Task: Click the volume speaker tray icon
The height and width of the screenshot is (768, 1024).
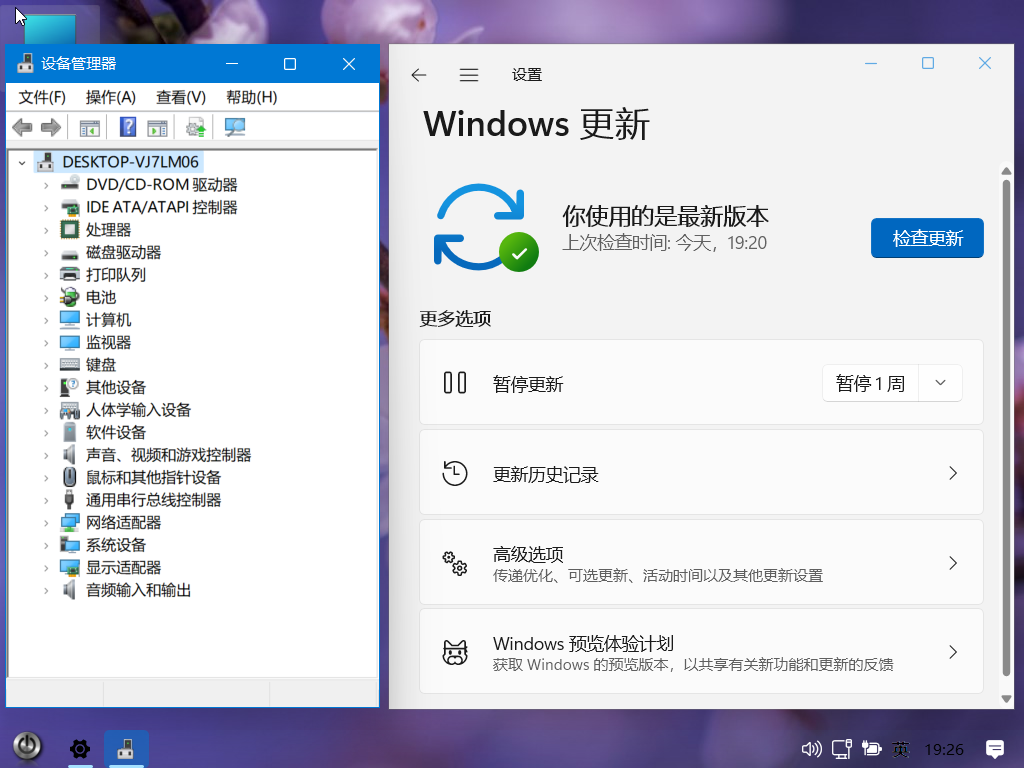Action: click(x=812, y=748)
